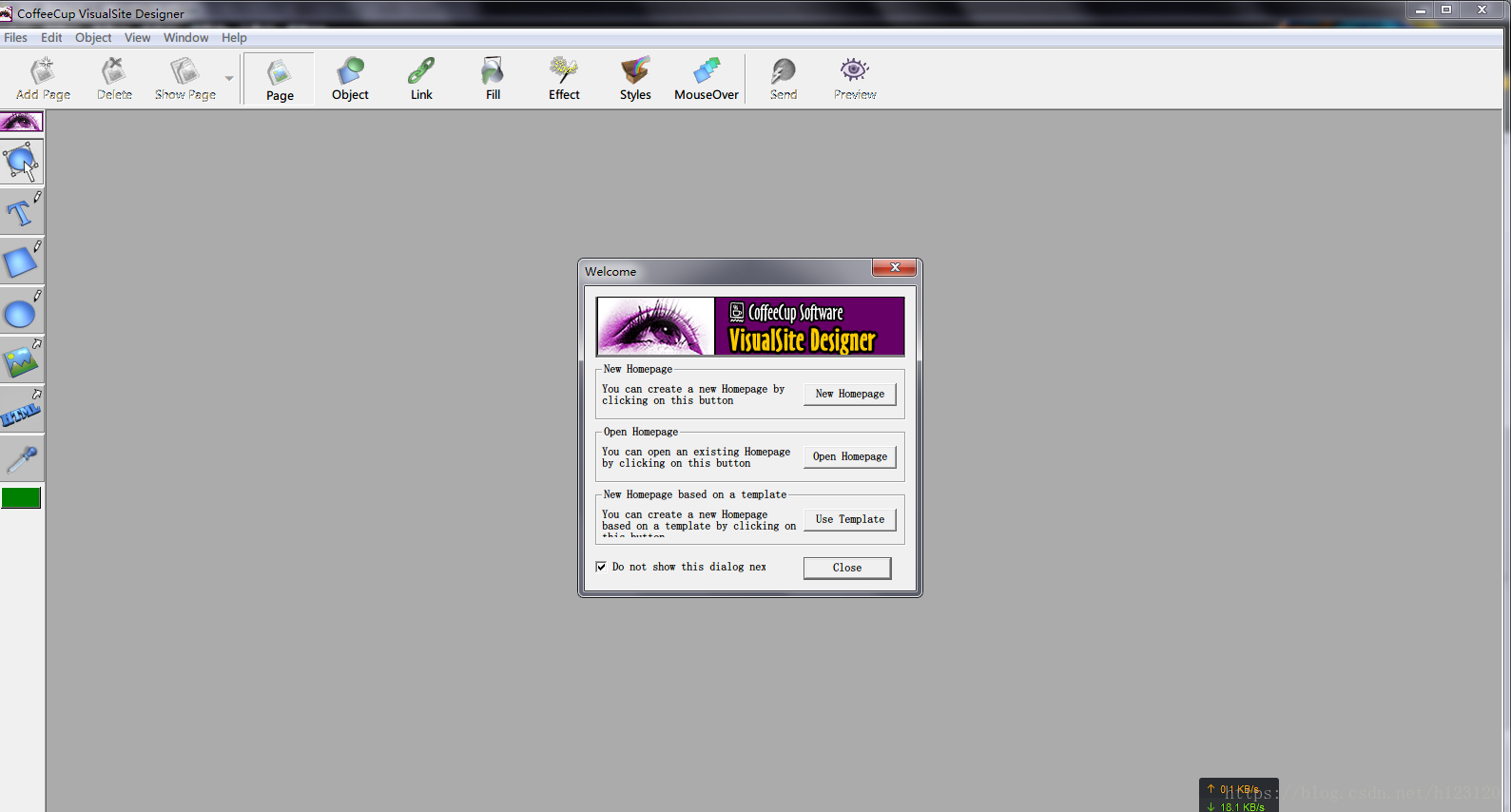This screenshot has width=1511, height=812.
Task: Expand the Show Page dropdown arrow
Action: pos(229,79)
